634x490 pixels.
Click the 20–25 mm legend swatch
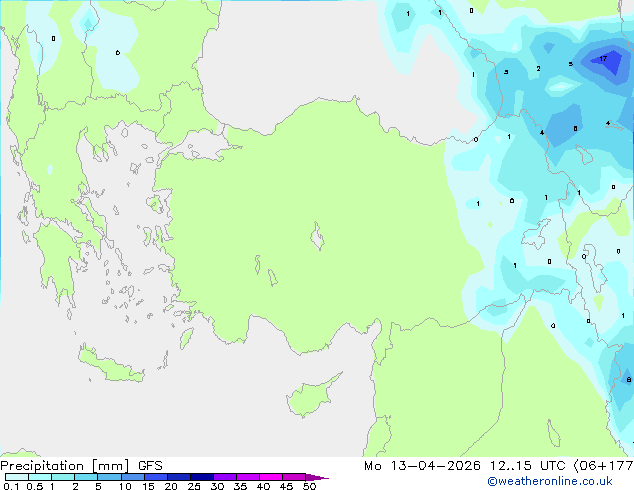[179, 477]
